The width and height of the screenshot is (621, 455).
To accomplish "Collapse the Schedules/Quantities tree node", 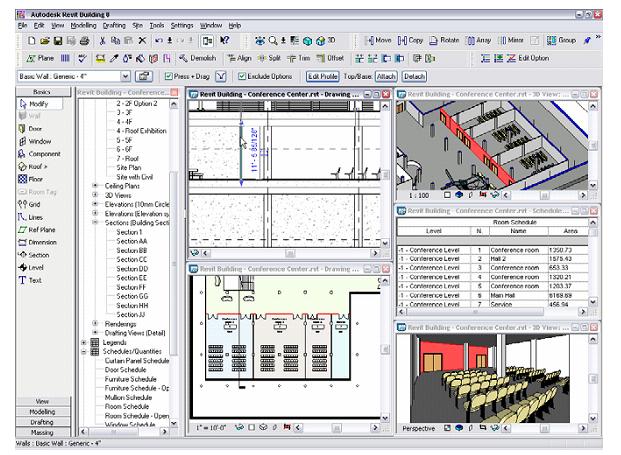I will 82,351.
